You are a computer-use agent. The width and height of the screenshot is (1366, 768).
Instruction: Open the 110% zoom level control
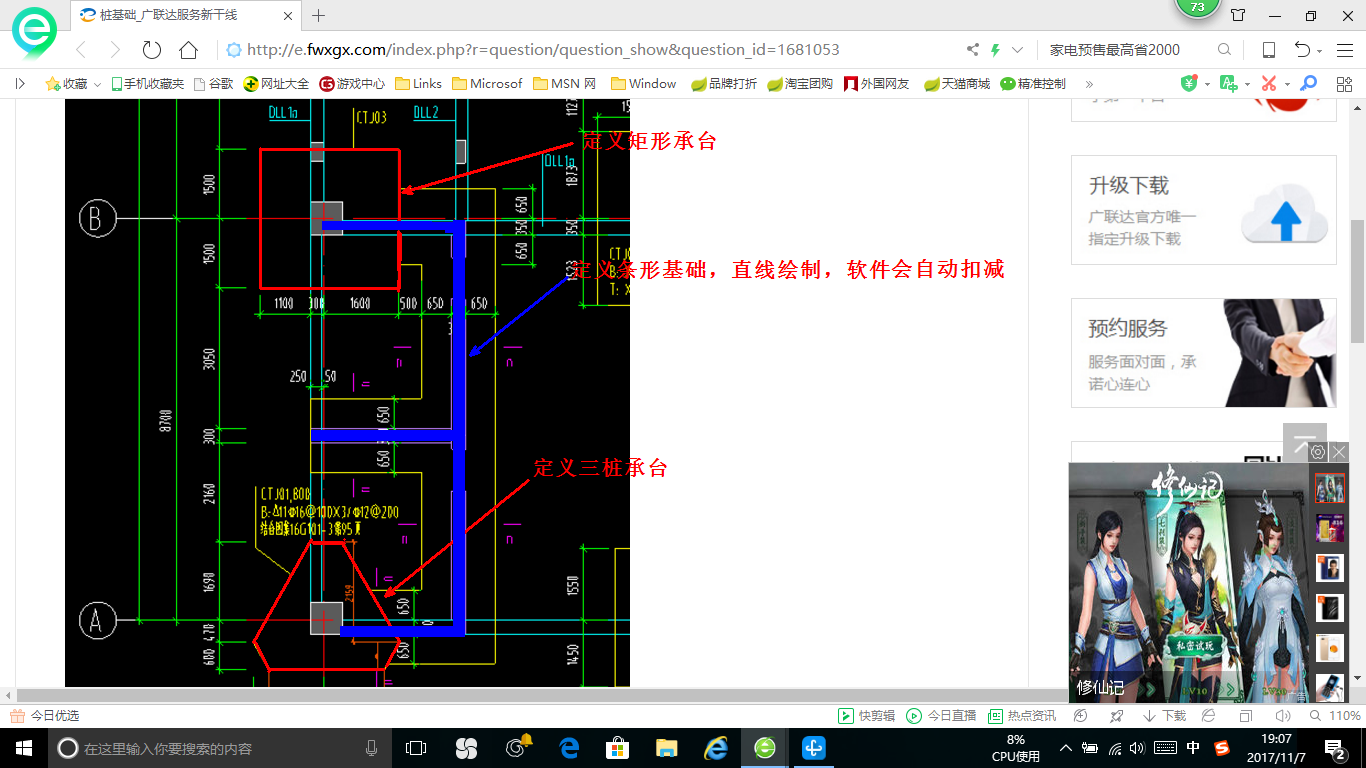(x=1337, y=716)
